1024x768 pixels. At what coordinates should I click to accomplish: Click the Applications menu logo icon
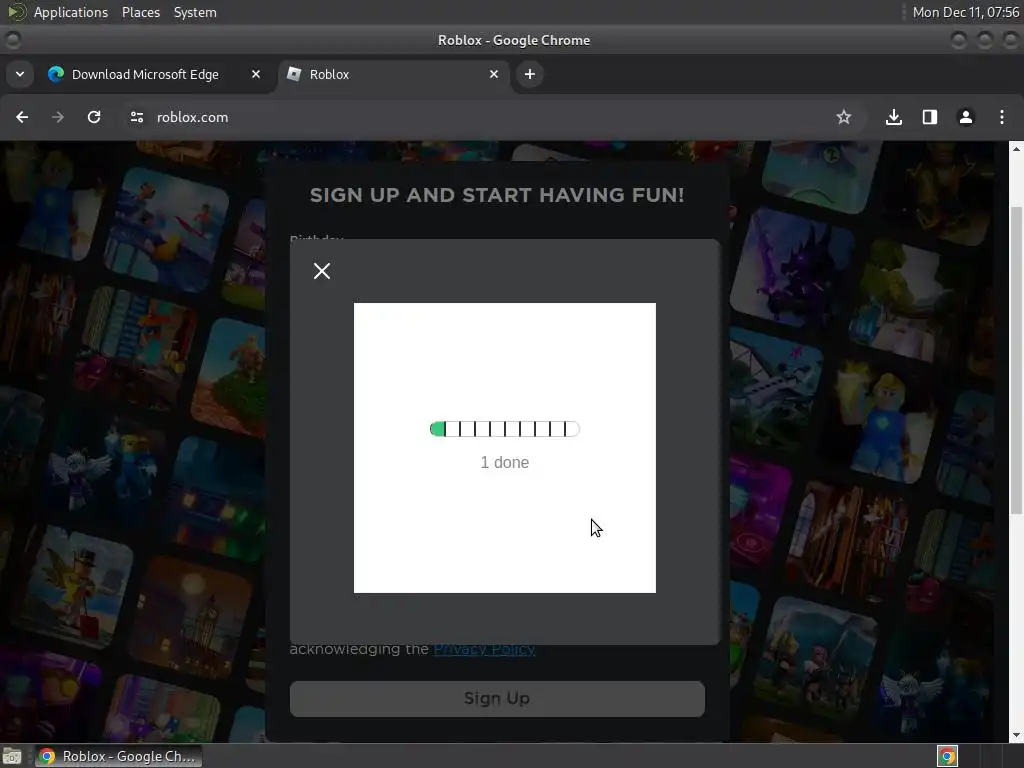[x=16, y=12]
